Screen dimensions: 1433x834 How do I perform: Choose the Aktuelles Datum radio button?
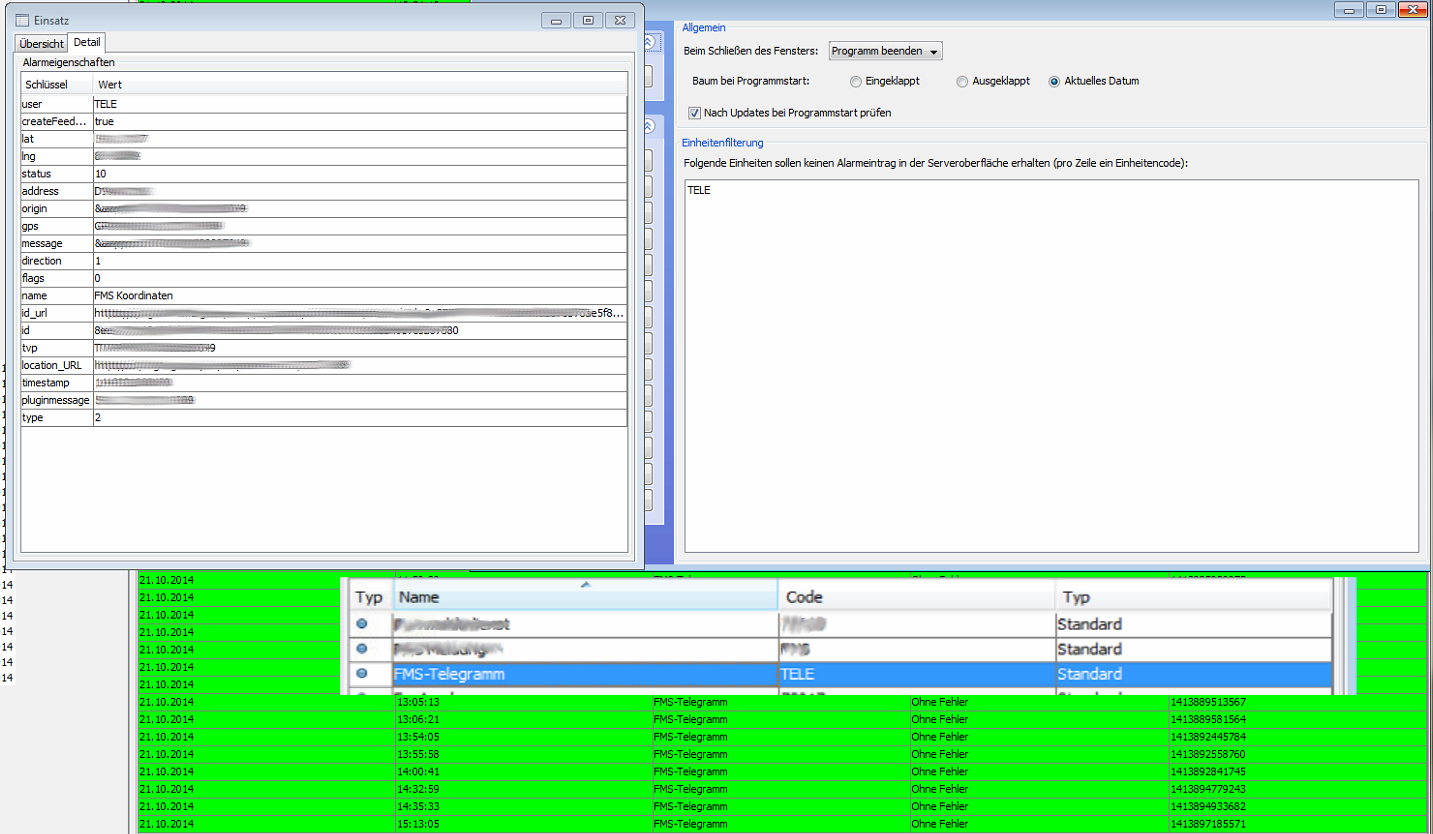1054,81
